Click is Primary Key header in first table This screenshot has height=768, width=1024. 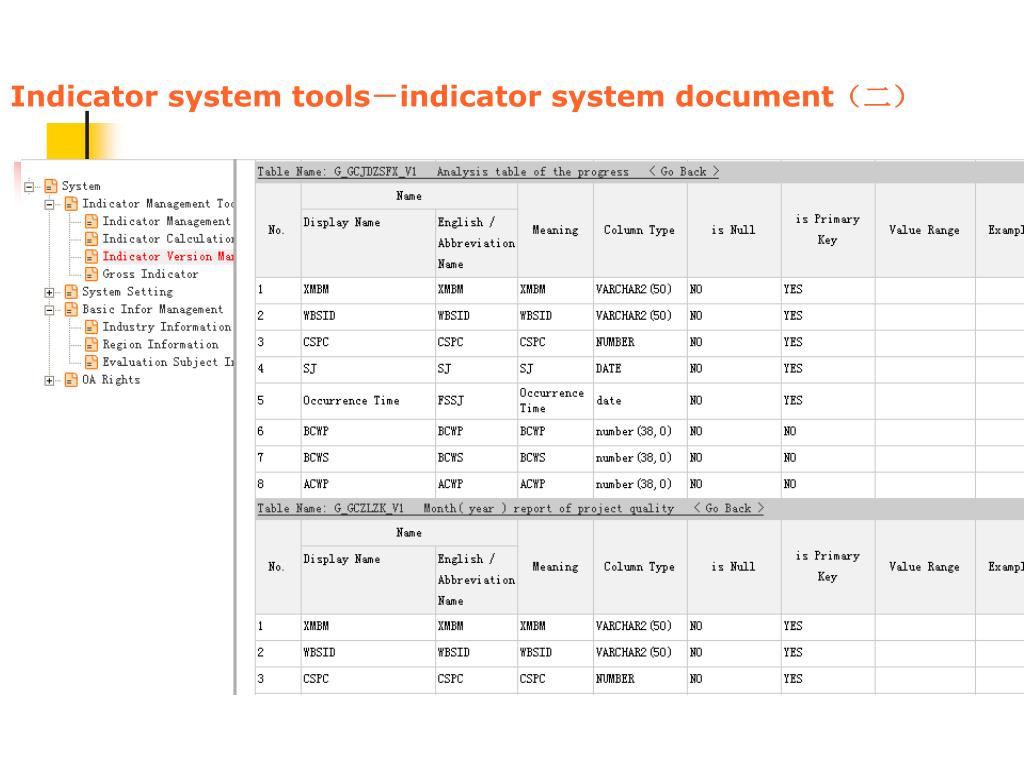pos(827,230)
